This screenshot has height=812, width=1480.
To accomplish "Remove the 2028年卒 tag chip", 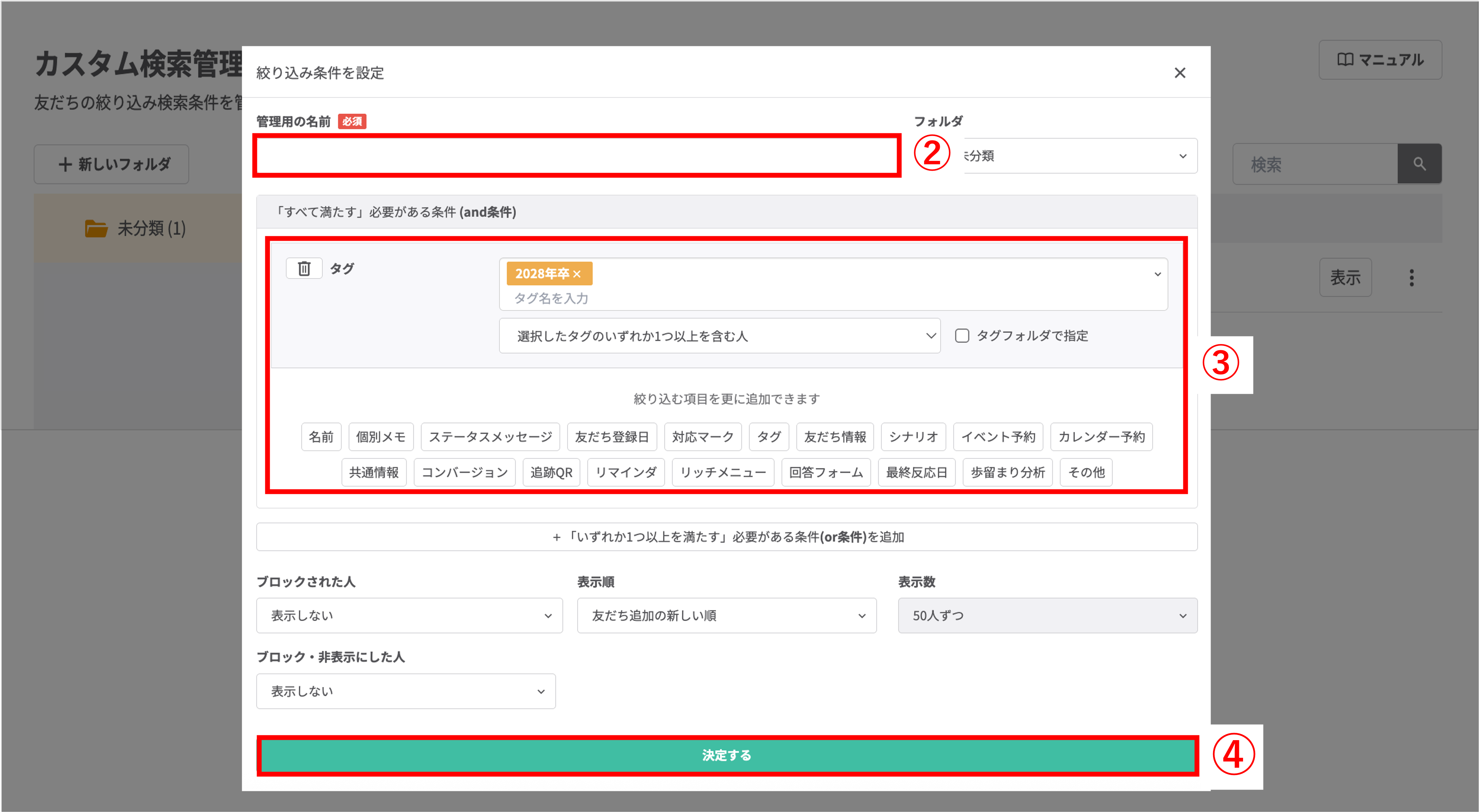I will click(x=577, y=274).
